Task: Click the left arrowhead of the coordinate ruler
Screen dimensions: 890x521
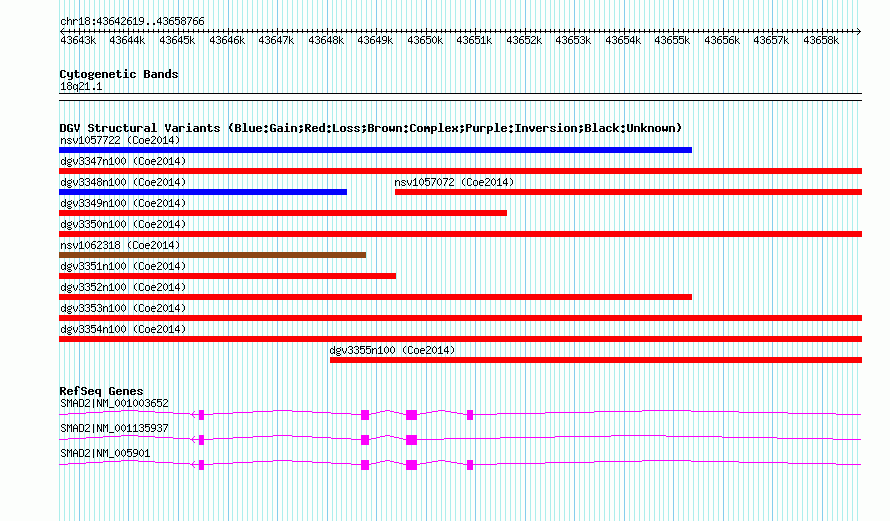Action: click(x=62, y=31)
